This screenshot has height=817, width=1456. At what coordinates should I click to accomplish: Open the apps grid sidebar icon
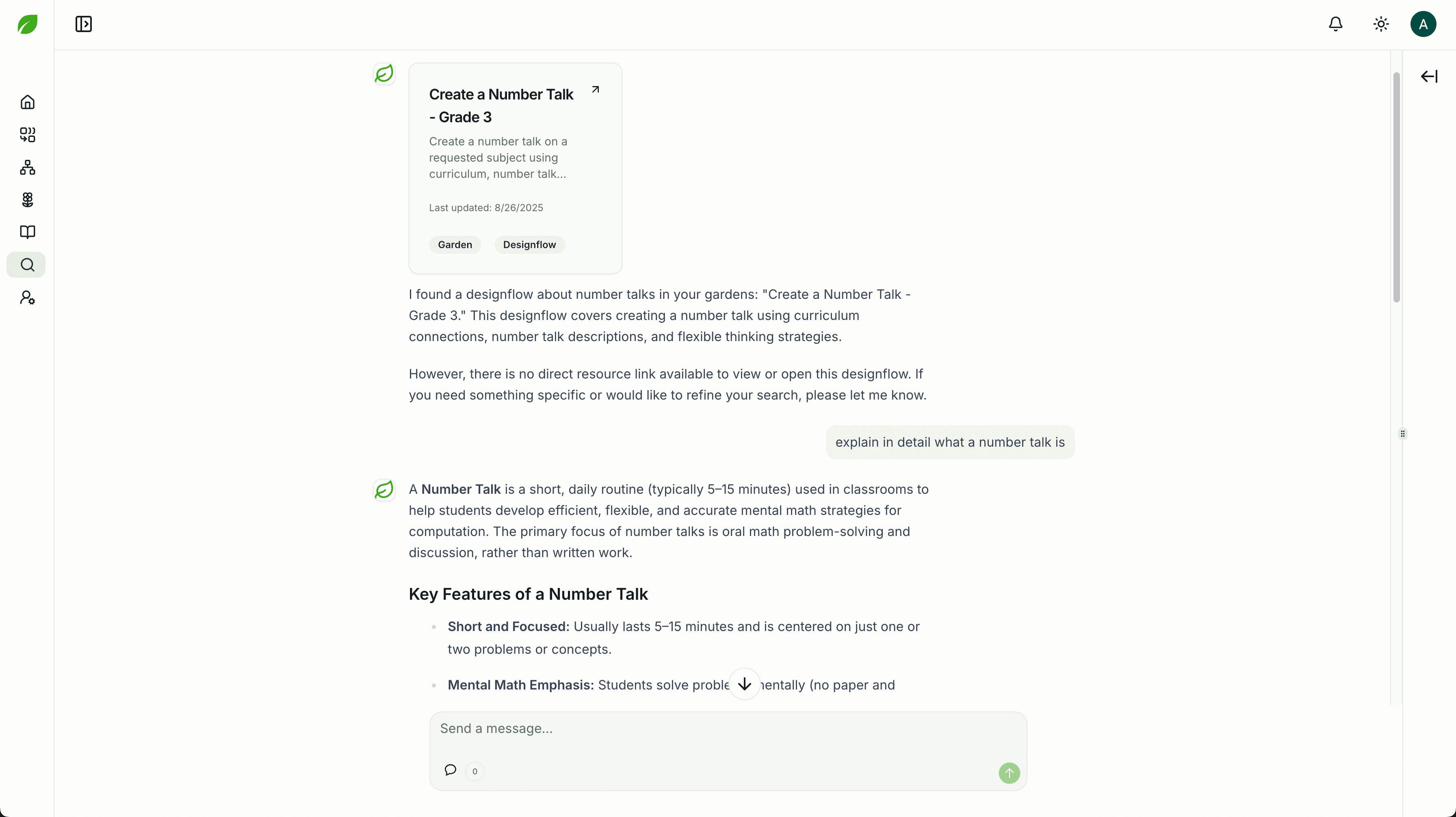(27, 134)
